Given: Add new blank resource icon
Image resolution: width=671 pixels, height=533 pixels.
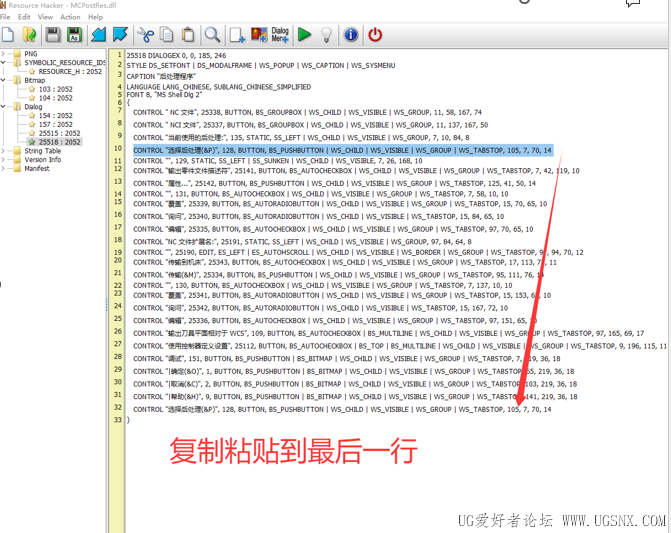Looking at the screenshot, I should tap(237, 35).
